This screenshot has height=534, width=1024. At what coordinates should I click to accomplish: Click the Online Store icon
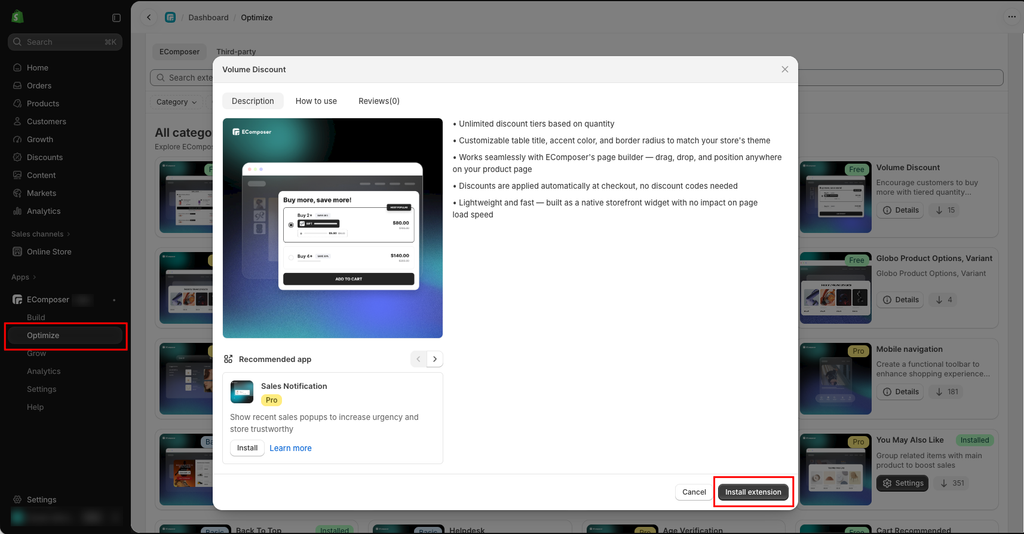click(18, 252)
